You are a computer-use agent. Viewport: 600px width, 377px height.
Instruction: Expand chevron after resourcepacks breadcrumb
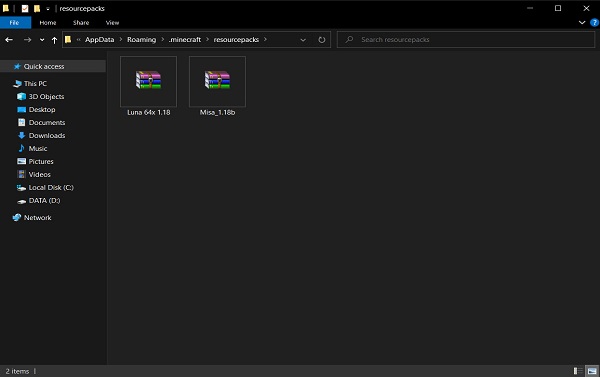(265, 39)
